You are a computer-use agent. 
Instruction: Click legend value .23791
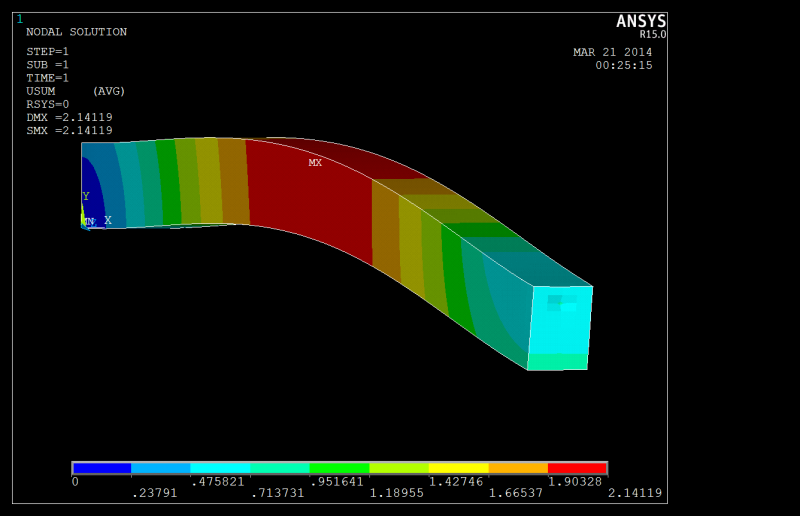155,494
